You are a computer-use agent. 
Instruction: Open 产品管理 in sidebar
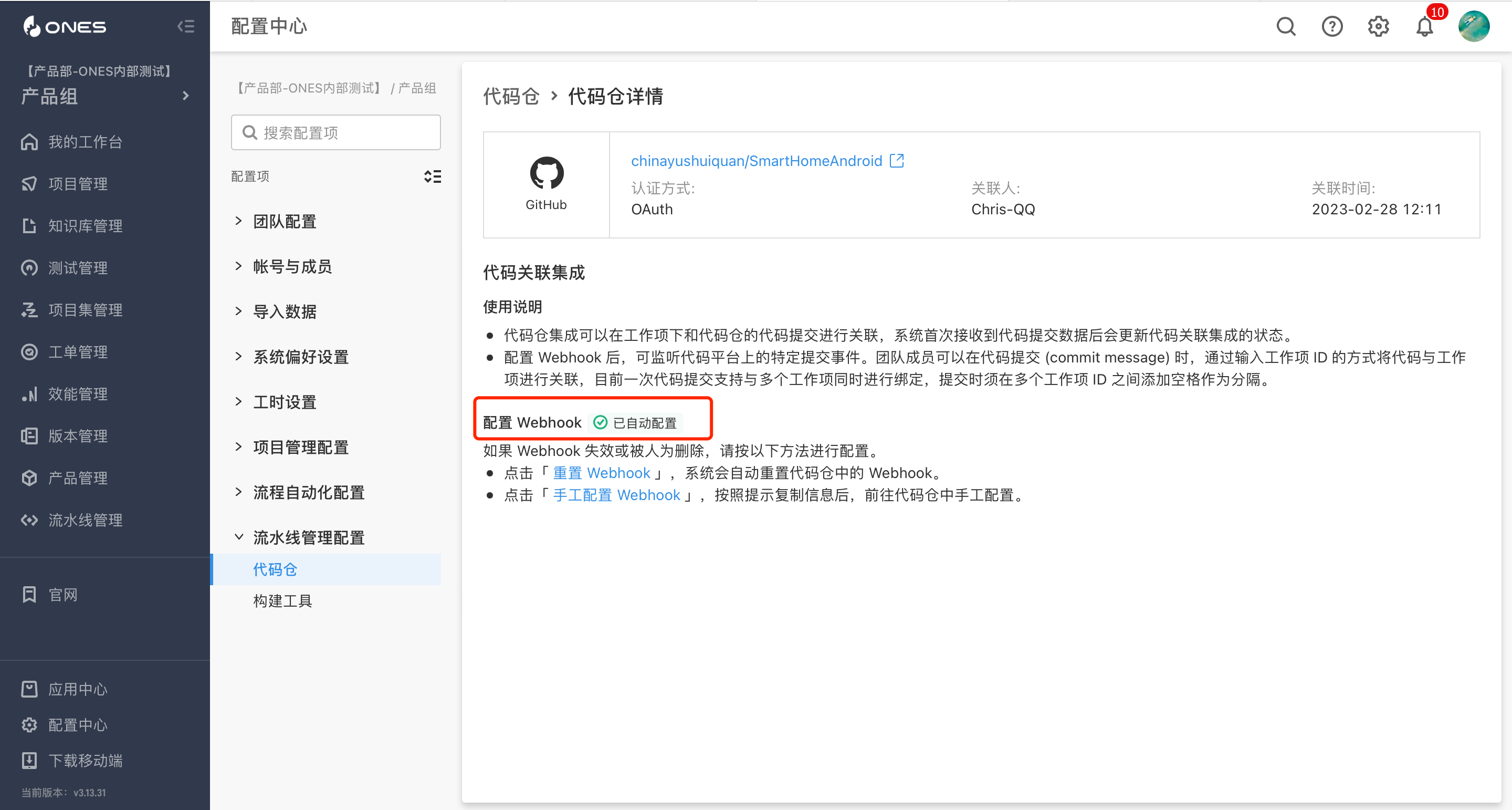pos(78,478)
